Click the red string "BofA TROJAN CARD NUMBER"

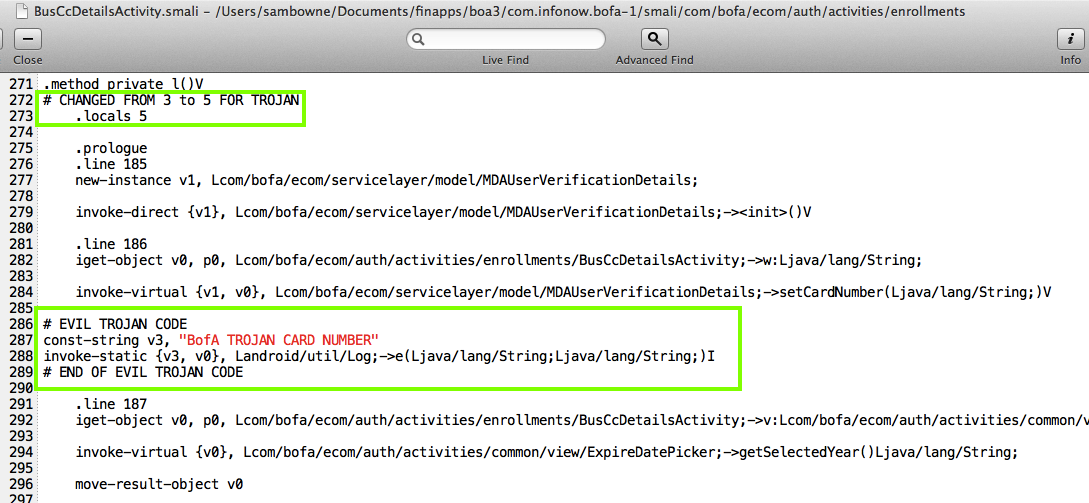(x=279, y=340)
